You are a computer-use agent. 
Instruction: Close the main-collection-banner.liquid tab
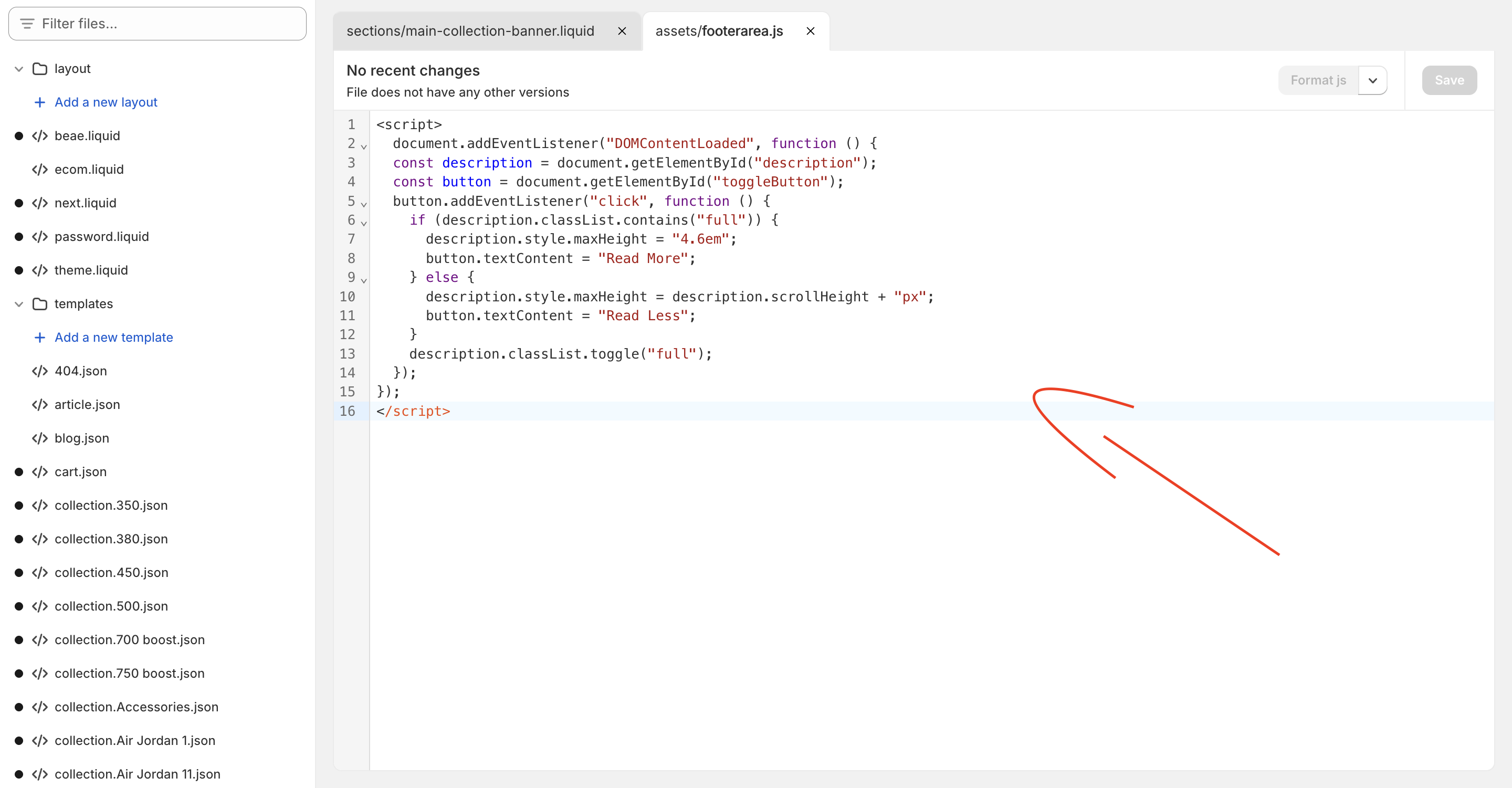pyautogui.click(x=622, y=31)
